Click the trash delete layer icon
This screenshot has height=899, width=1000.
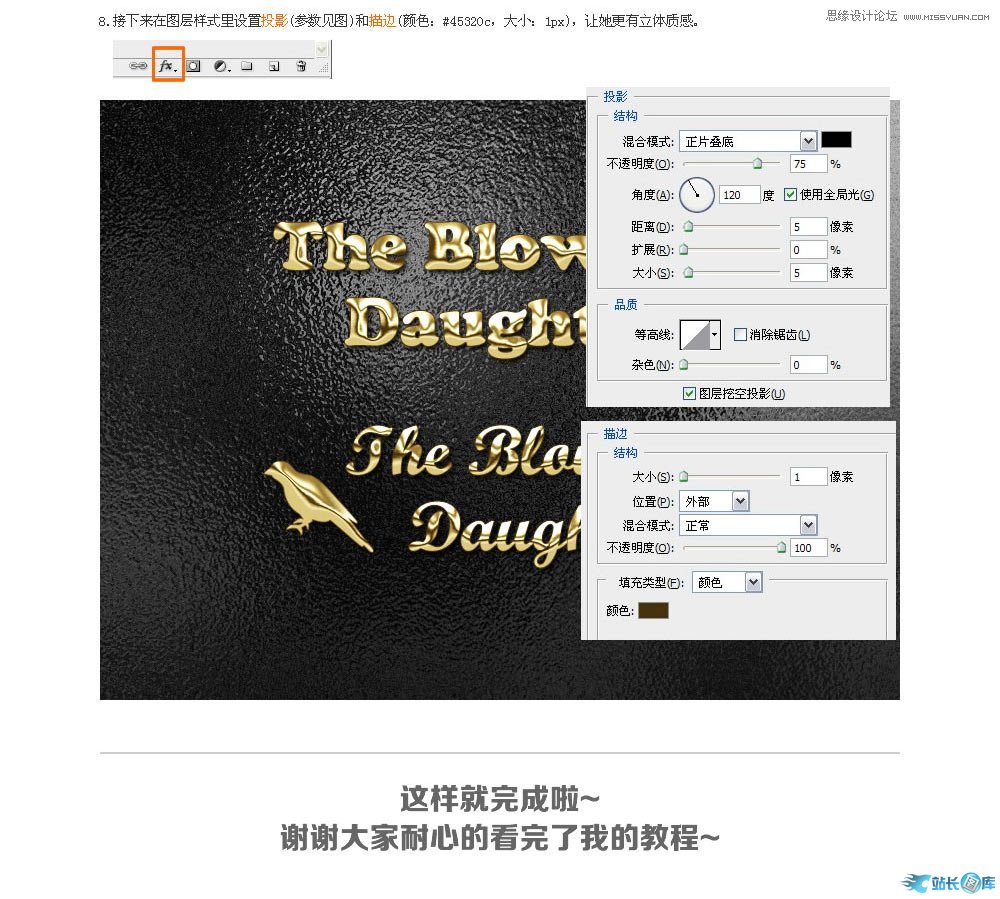point(301,66)
